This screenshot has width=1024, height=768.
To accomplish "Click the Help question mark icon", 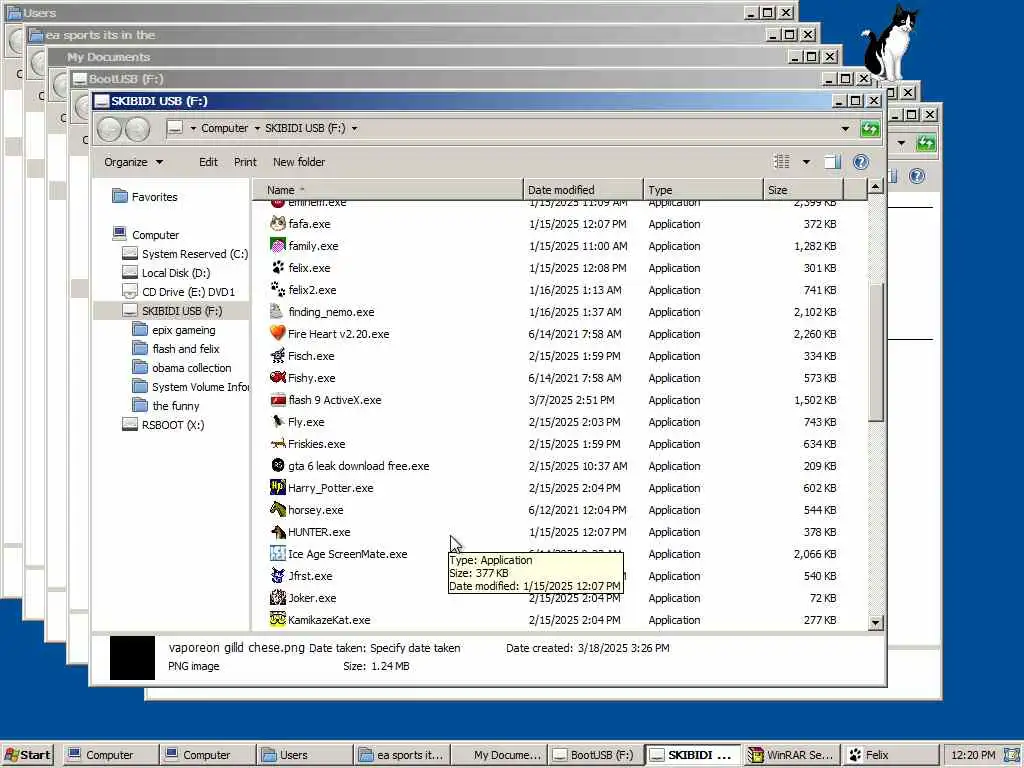I will (861, 162).
